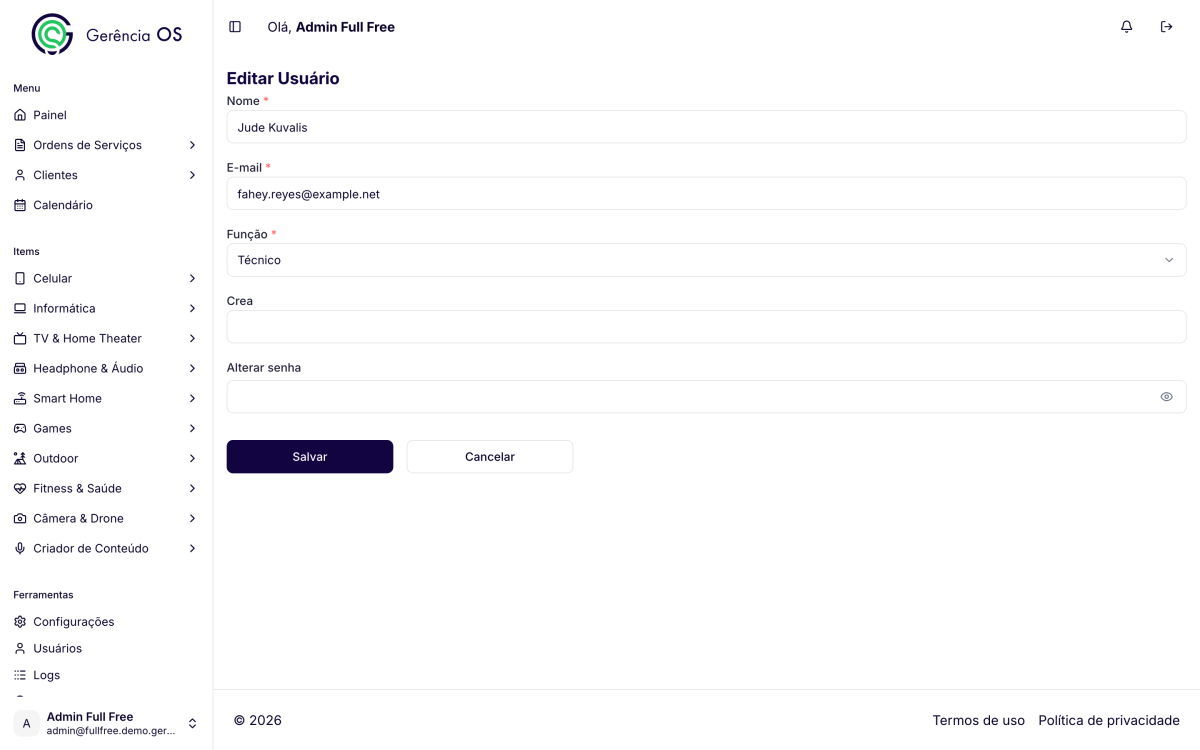
Task: Click the Nome input field
Action: [x=706, y=127]
